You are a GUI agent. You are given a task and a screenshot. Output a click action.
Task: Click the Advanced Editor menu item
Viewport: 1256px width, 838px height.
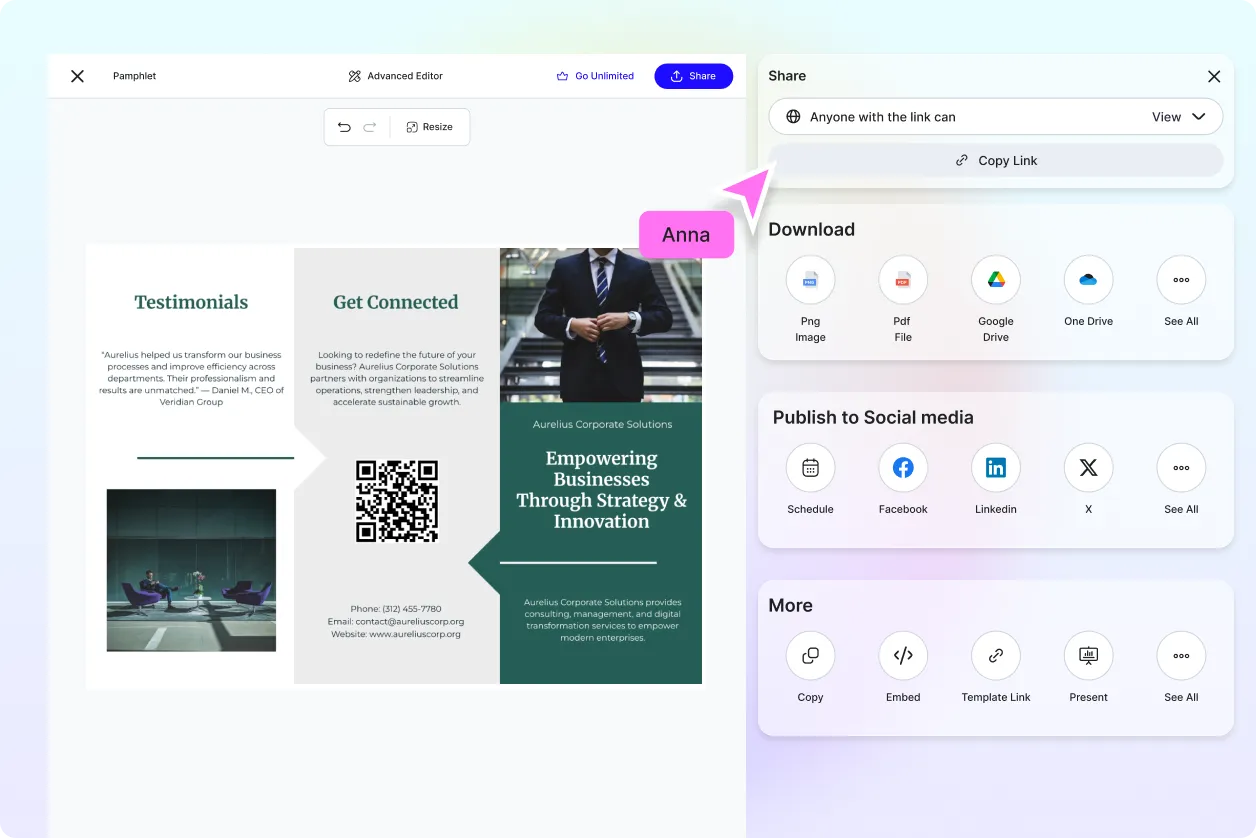pos(395,75)
